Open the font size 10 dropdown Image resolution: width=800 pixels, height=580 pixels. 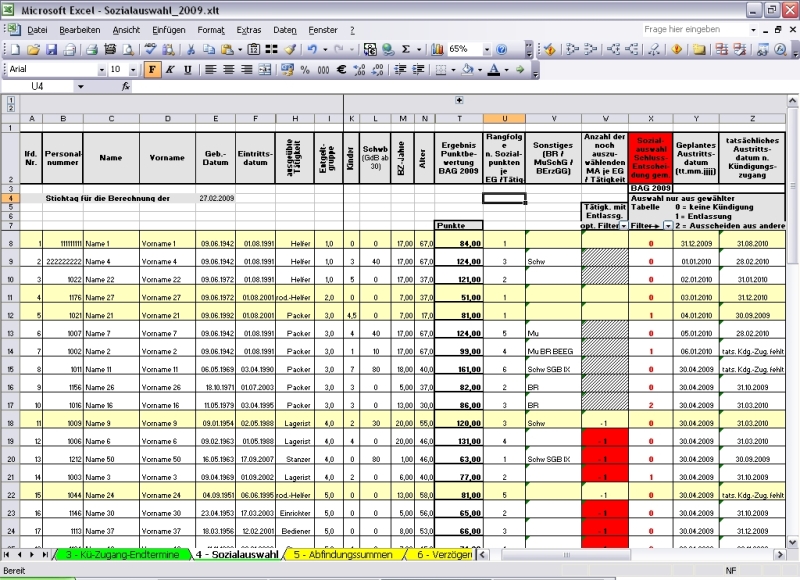133,70
